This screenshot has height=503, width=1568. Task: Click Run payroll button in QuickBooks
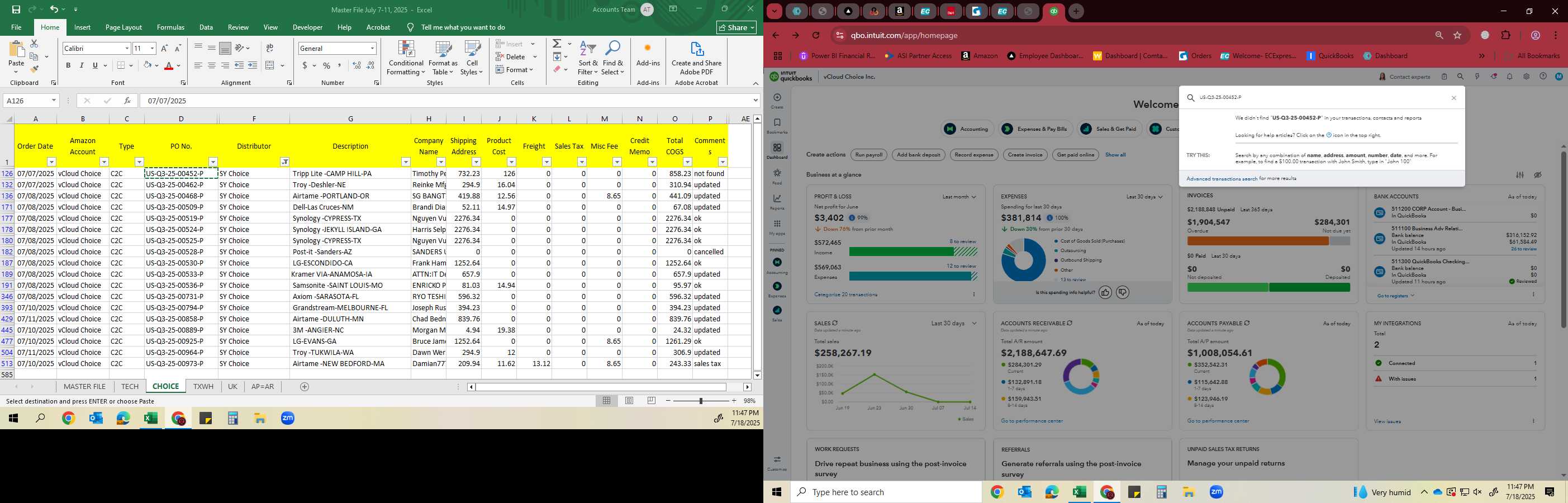[x=868, y=155]
